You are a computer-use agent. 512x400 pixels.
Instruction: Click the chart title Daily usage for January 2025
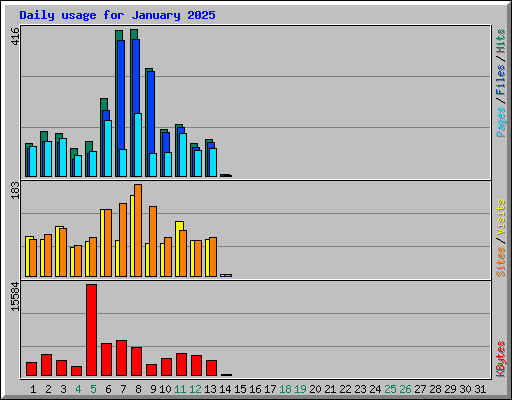point(117,15)
